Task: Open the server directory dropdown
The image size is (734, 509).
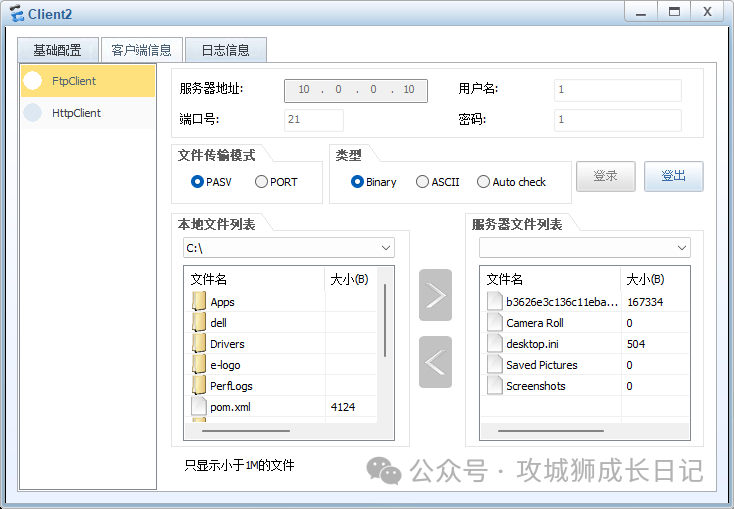Action: click(x=585, y=248)
